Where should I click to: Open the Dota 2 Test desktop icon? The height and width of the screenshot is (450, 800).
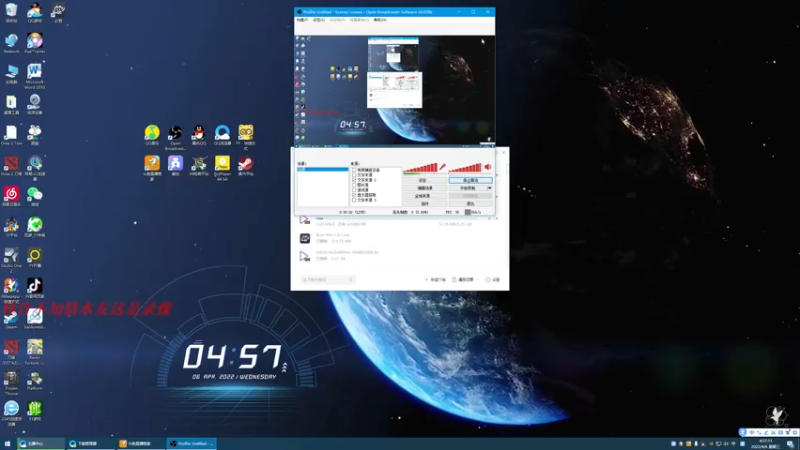(x=11, y=135)
